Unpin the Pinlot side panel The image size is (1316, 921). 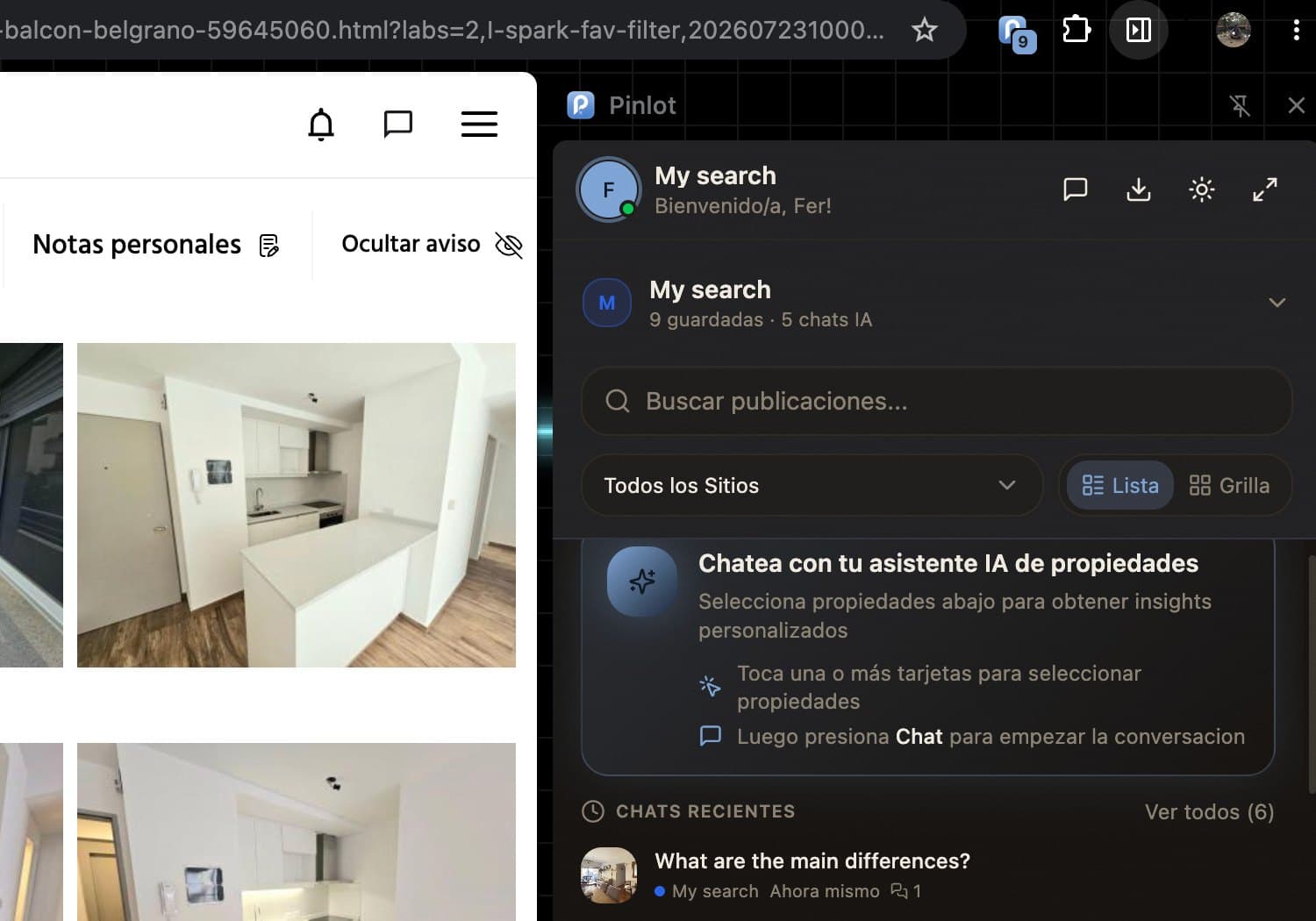1240,106
